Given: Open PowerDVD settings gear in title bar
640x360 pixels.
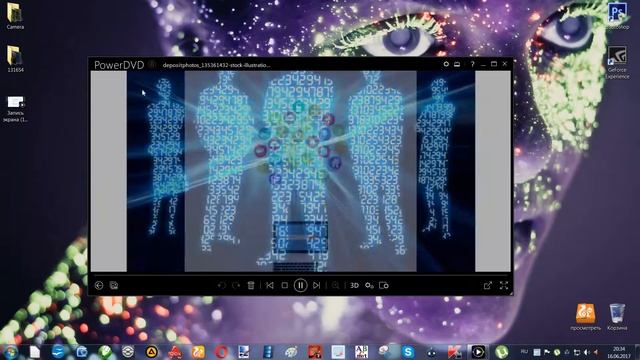Looking at the screenshot, I should tap(446, 64).
